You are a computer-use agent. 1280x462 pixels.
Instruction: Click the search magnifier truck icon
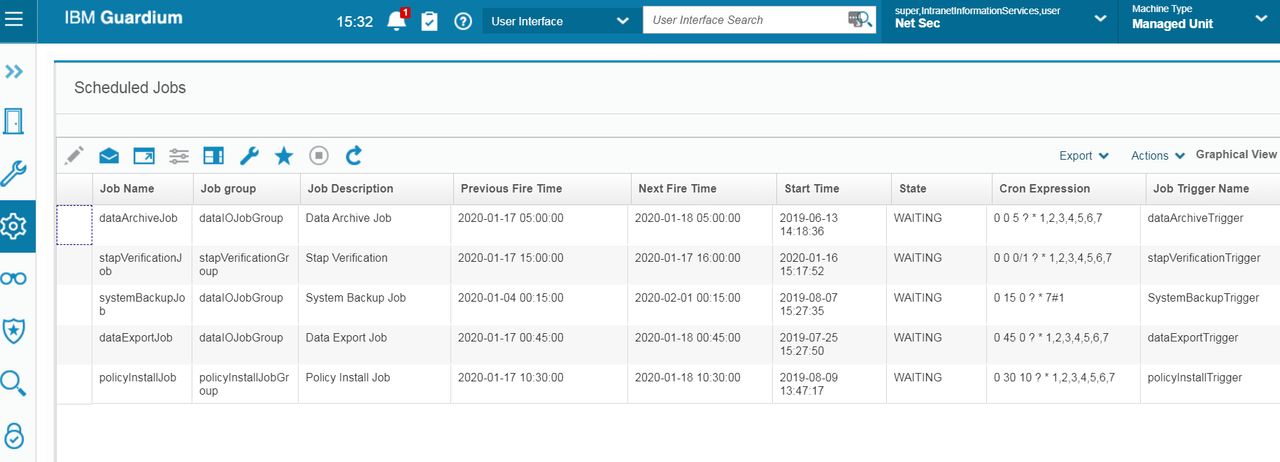point(859,20)
